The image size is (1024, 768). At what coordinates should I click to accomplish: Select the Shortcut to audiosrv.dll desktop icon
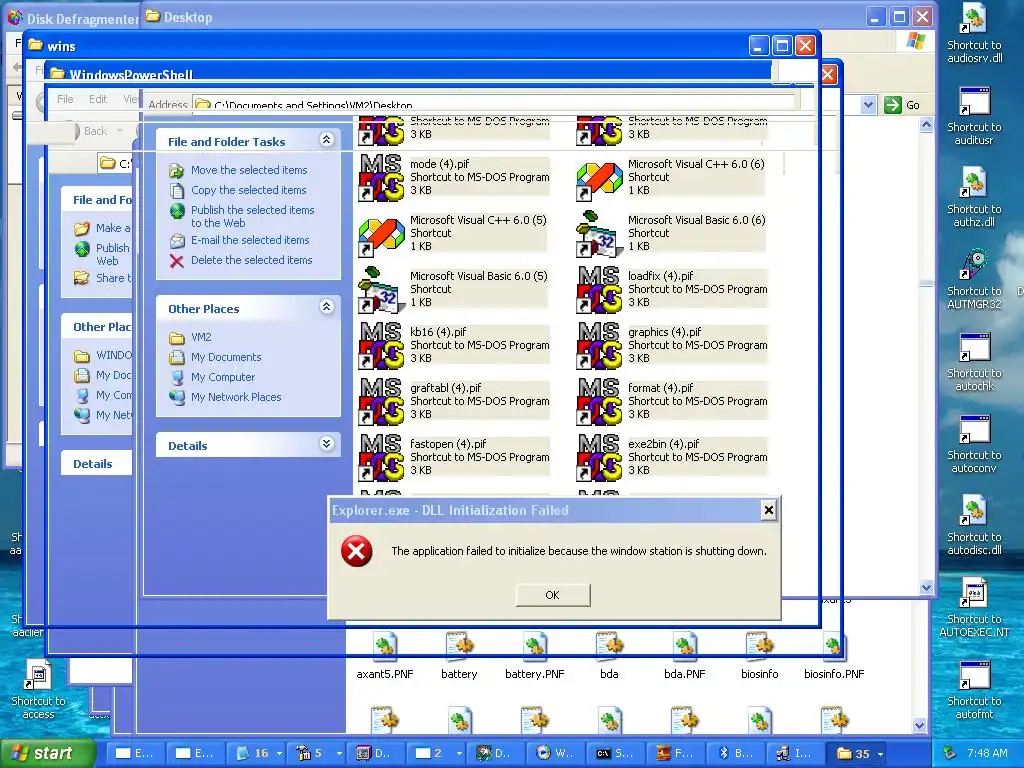coord(974,20)
